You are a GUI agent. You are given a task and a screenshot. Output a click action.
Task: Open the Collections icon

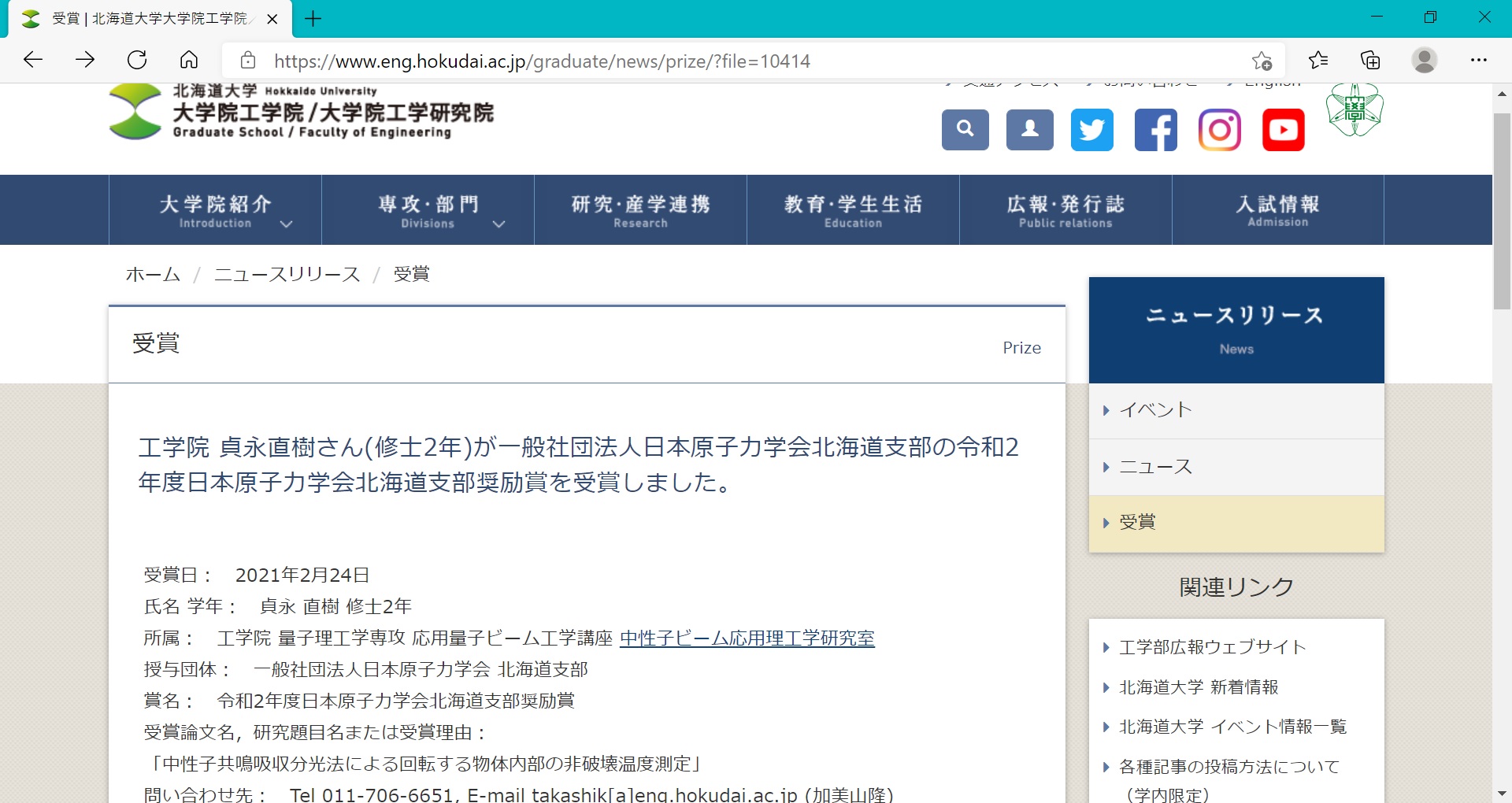tap(1370, 60)
